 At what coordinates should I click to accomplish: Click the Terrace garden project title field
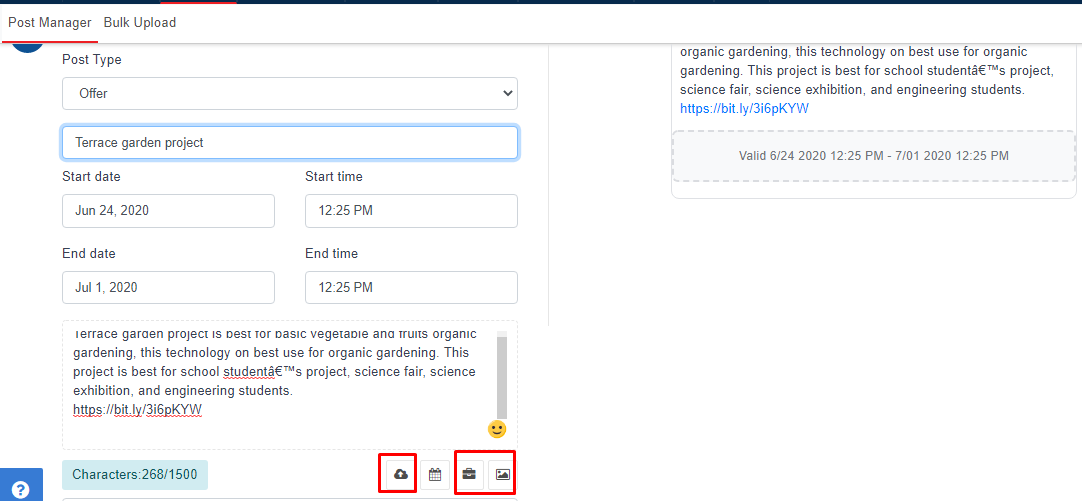(290, 142)
